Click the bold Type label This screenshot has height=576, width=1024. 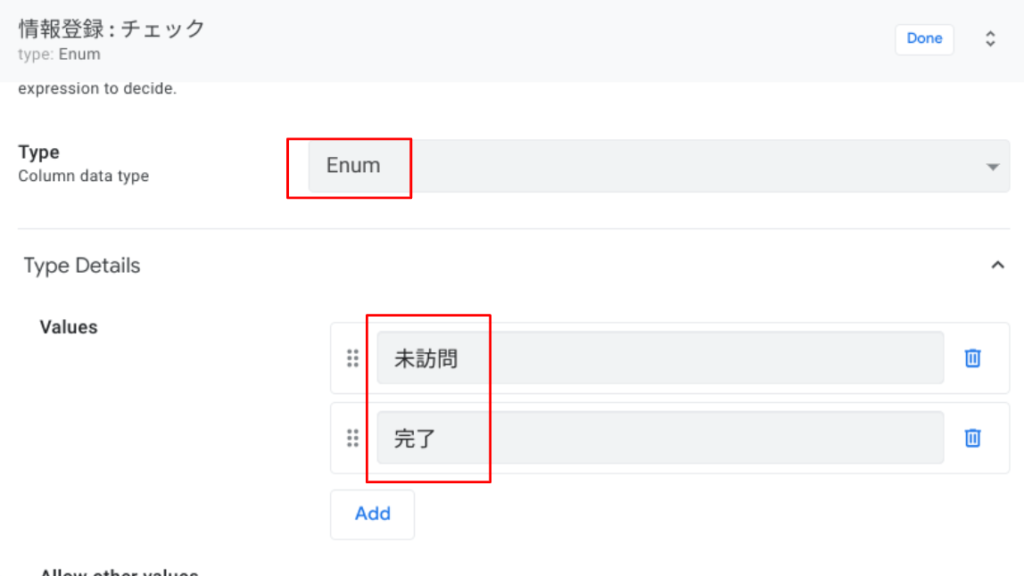pyautogui.click(x=39, y=152)
